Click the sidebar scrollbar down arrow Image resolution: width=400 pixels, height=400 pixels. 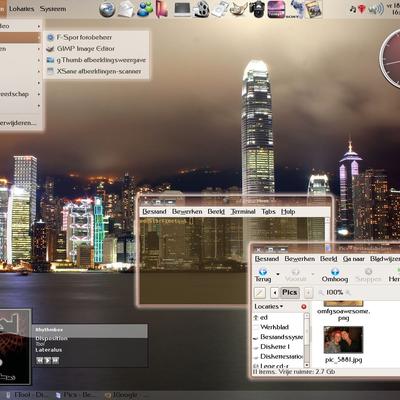(307, 365)
